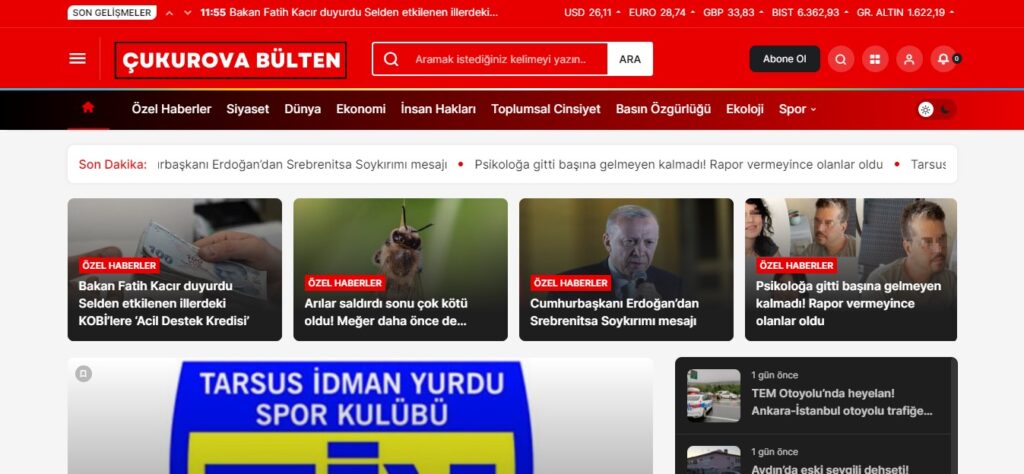Click ÖZEL HABERLER tag on bee article
The height and width of the screenshot is (474, 1024).
point(345,283)
